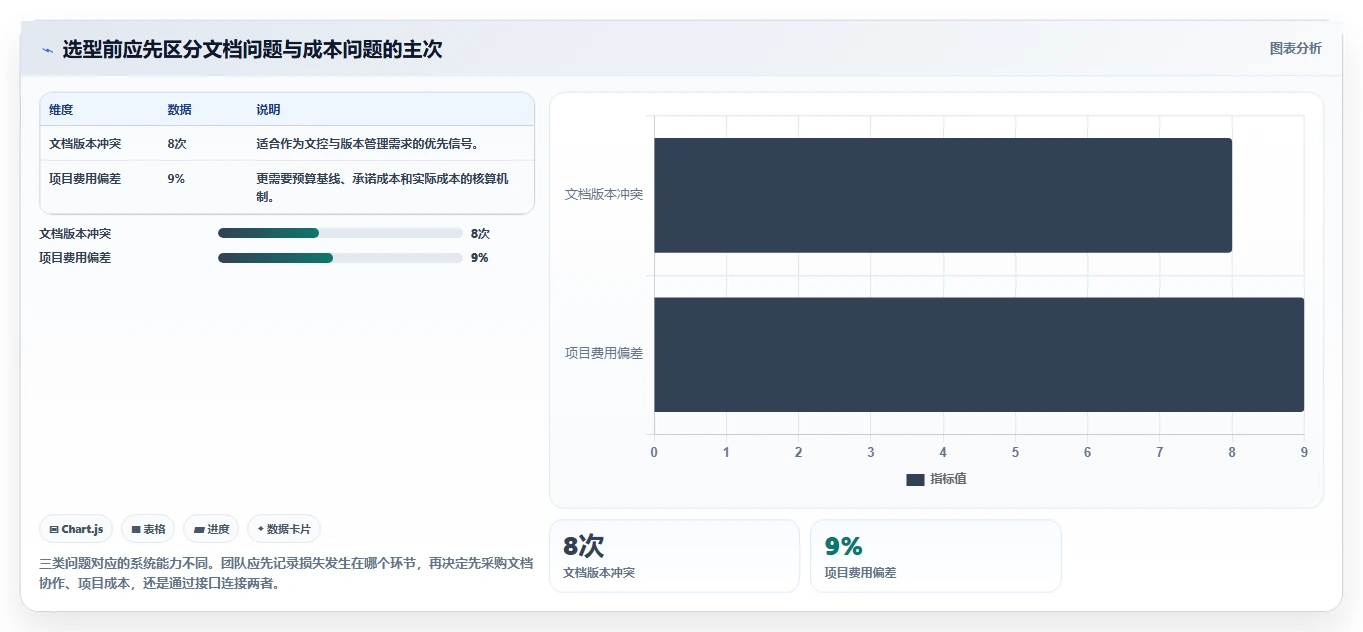This screenshot has width=1363, height=632.
Task: Click the x-axis tick label 8
Action: pos(1232,453)
